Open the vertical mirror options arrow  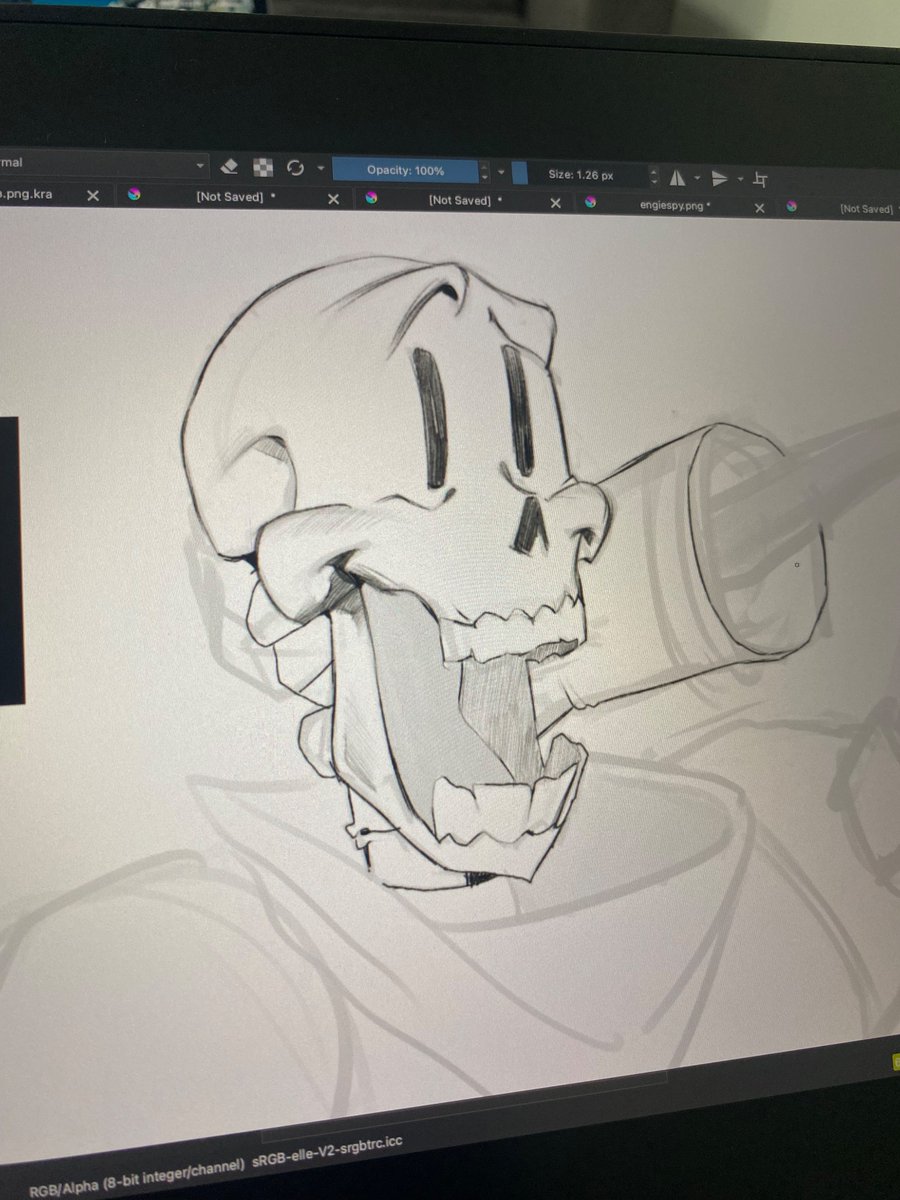(740, 179)
